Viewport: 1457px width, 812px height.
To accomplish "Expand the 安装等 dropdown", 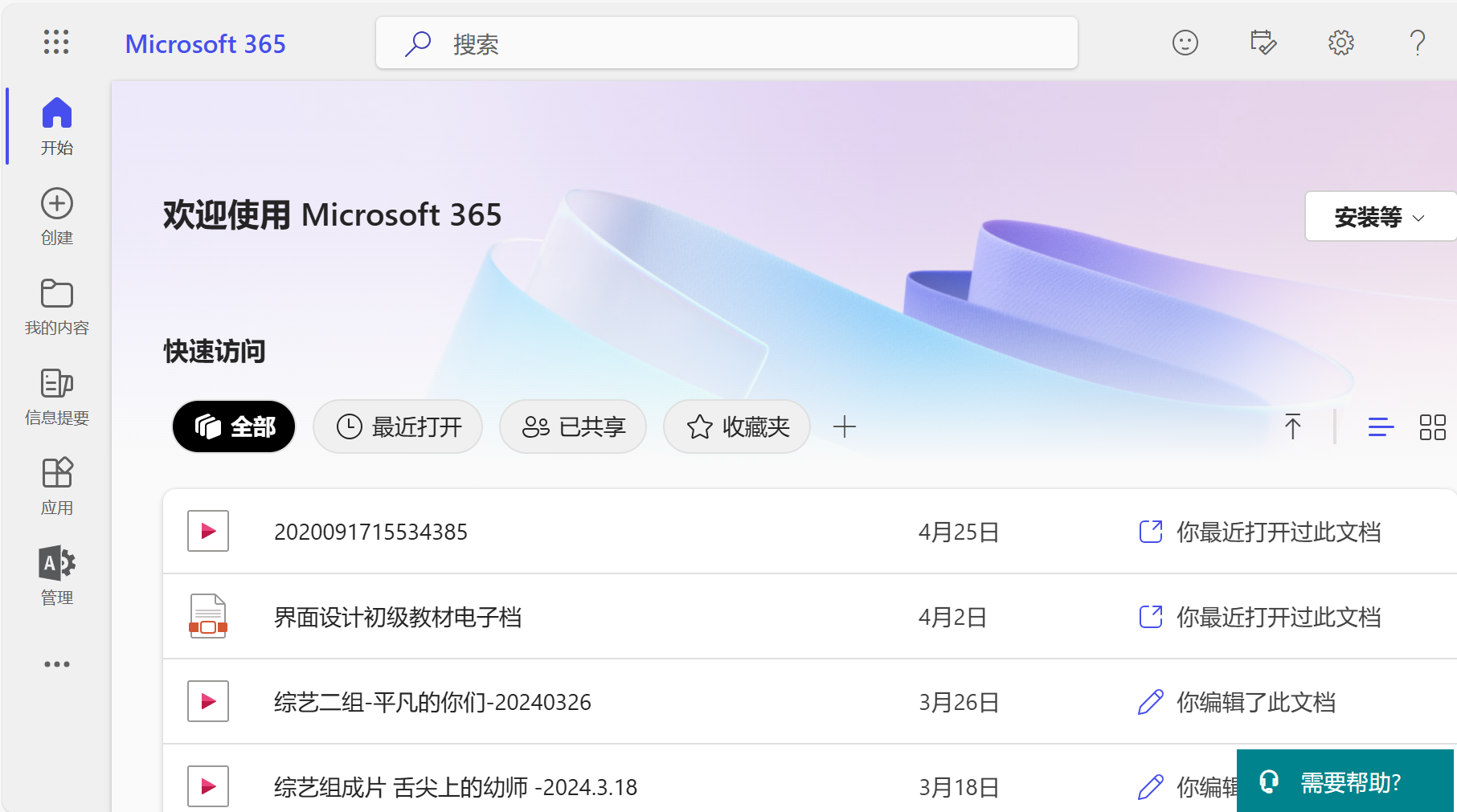I will point(1379,216).
